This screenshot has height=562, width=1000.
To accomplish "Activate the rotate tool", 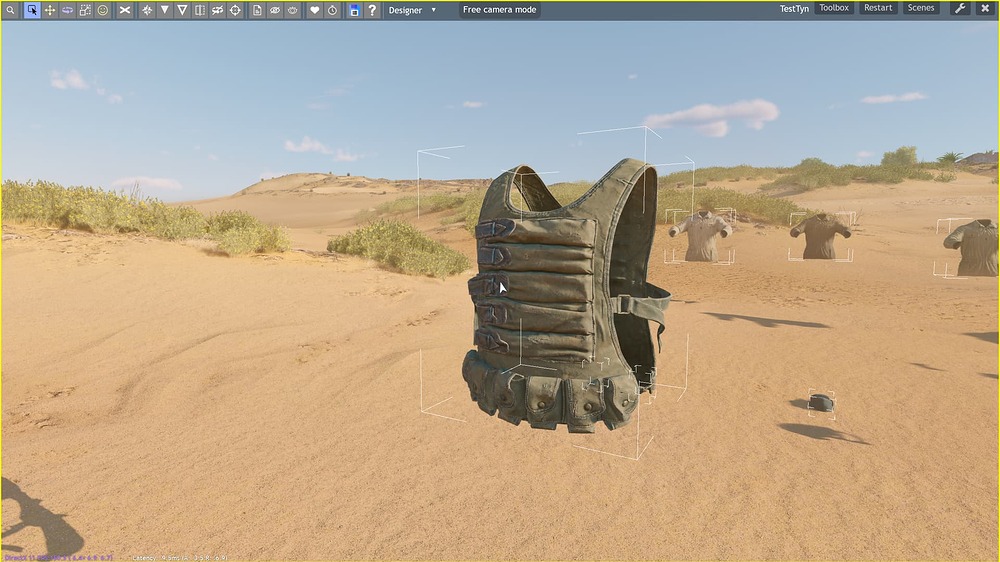I will pyautogui.click(x=67, y=10).
